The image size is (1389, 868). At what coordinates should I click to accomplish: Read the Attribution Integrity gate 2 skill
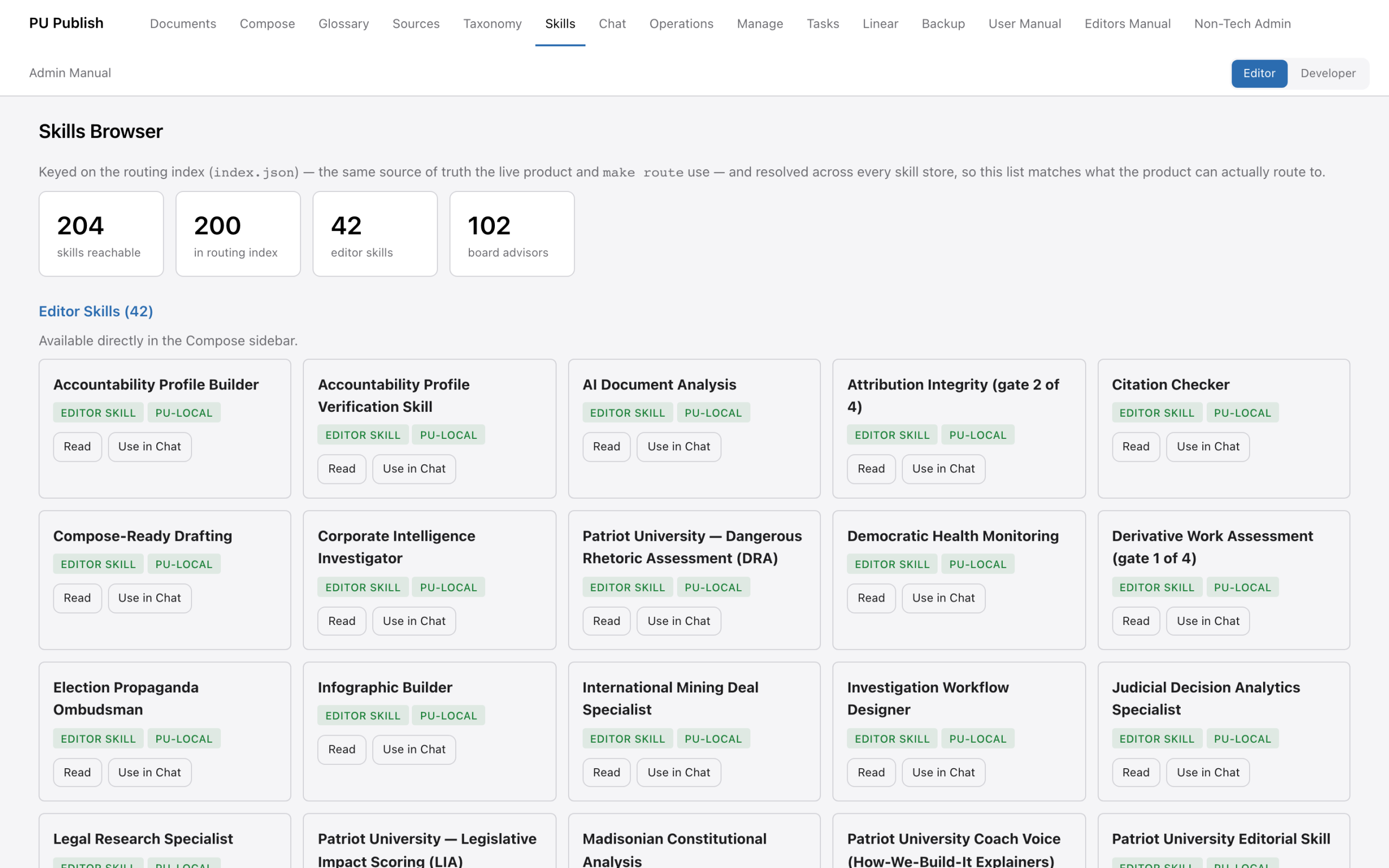(871, 469)
